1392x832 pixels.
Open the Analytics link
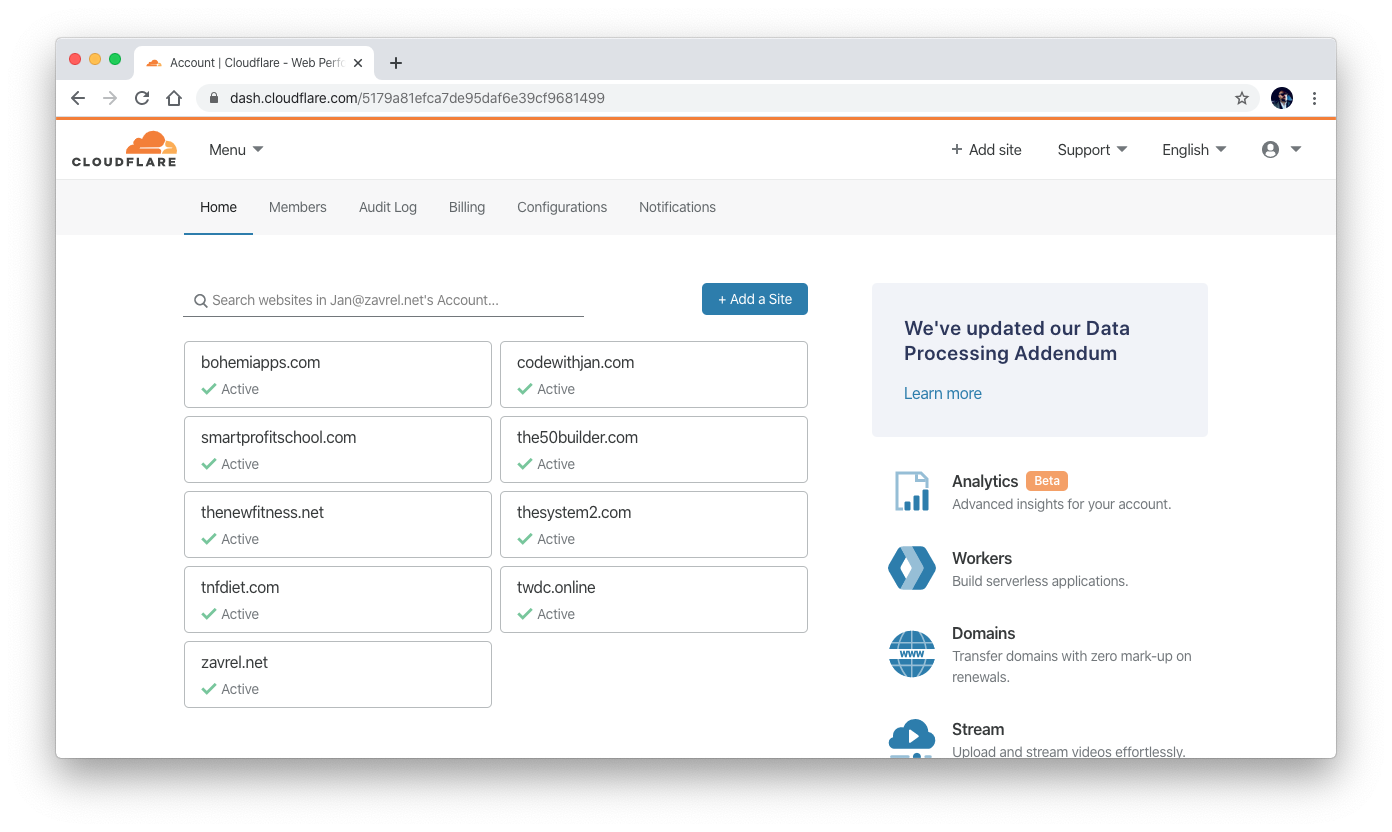[985, 481]
